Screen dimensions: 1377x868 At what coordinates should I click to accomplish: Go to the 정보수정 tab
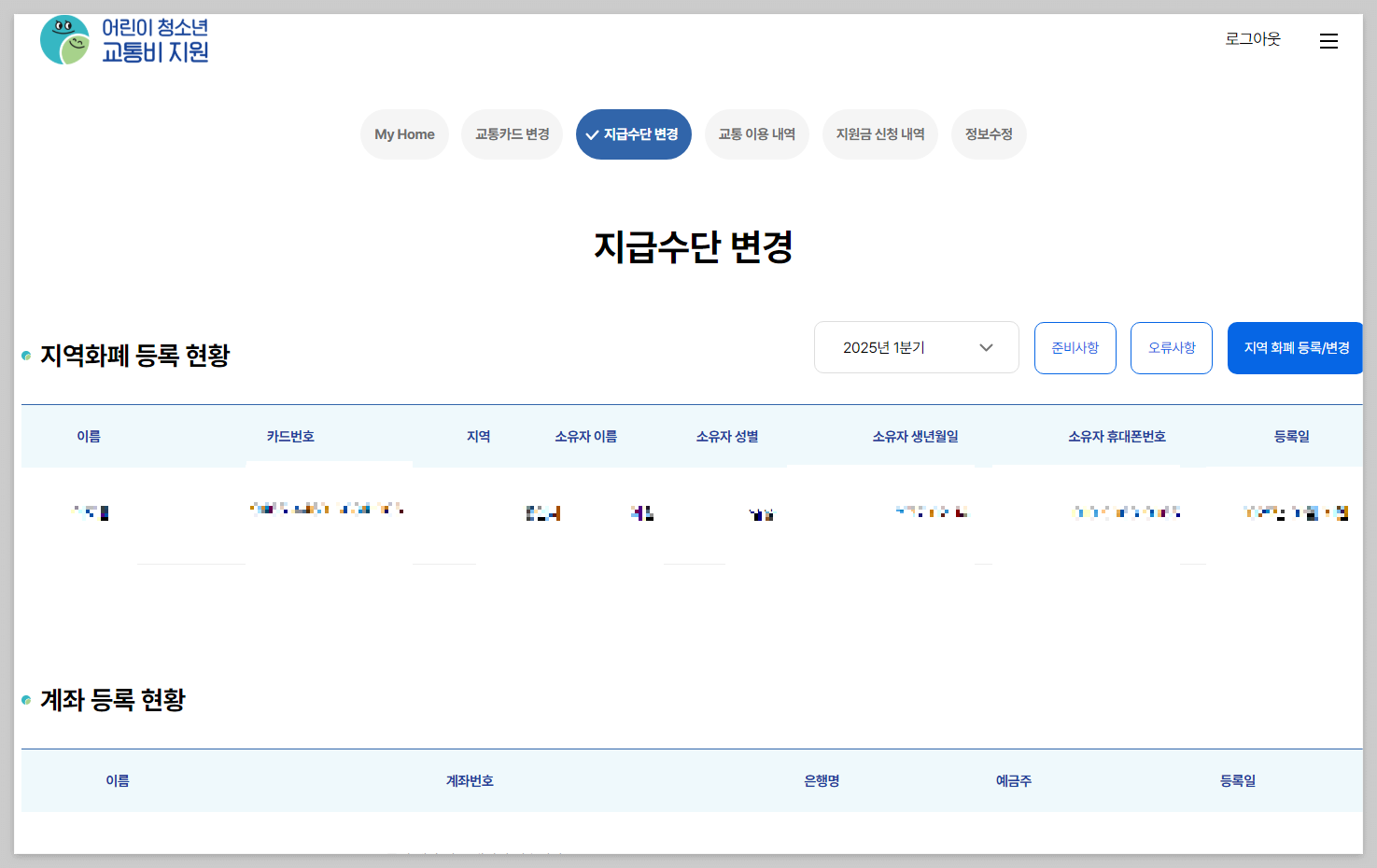click(x=989, y=134)
